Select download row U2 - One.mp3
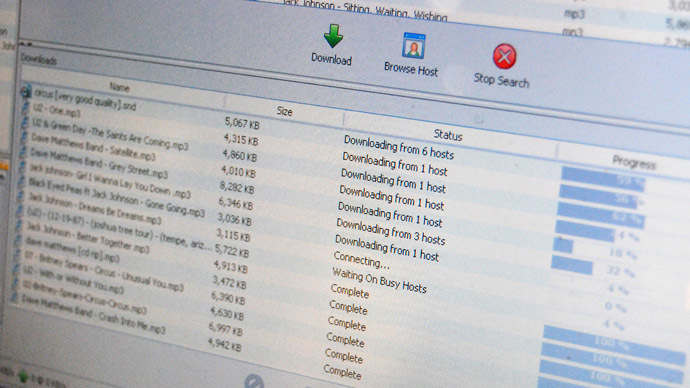This screenshot has height=388, width=690. (57, 110)
